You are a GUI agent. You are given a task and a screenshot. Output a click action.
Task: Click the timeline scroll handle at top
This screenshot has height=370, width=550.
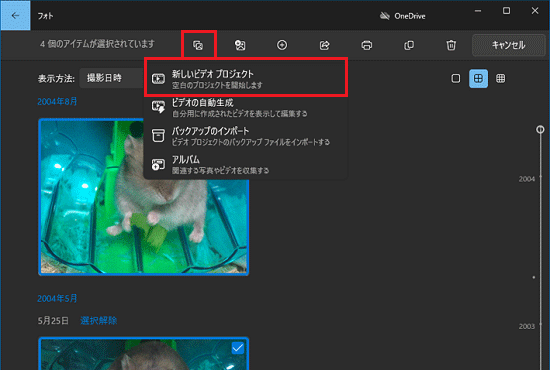[540, 129]
